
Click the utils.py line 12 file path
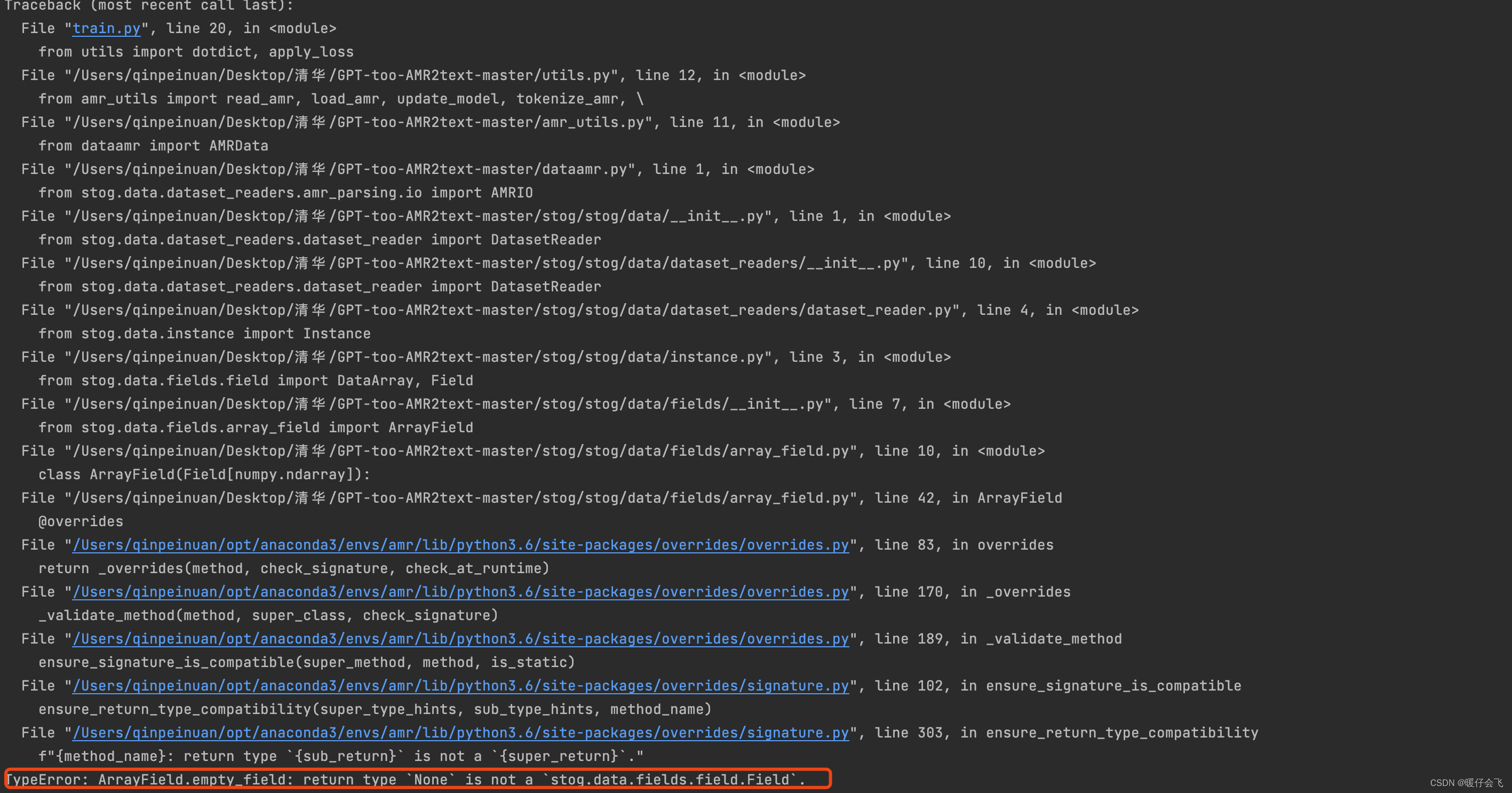tap(341, 75)
